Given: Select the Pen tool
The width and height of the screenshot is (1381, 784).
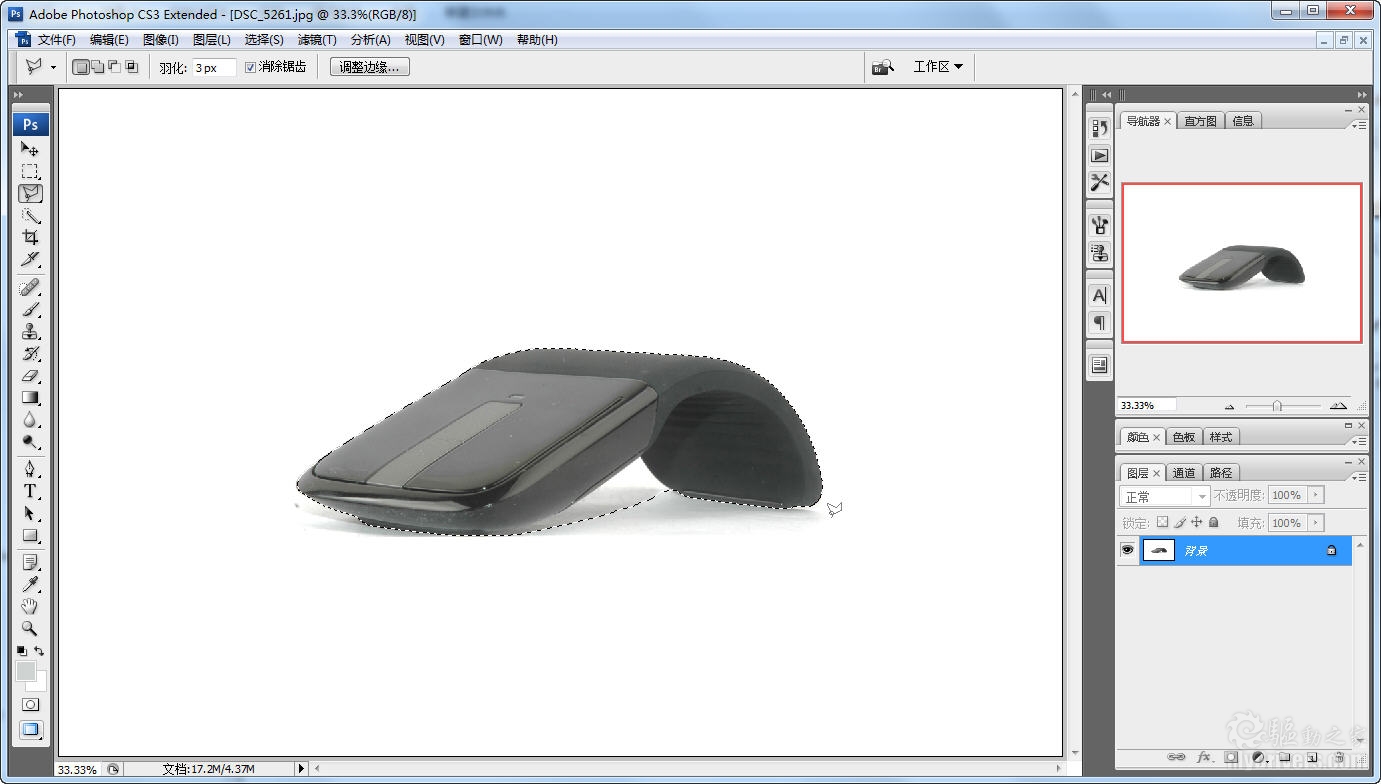Looking at the screenshot, I should click(30, 469).
